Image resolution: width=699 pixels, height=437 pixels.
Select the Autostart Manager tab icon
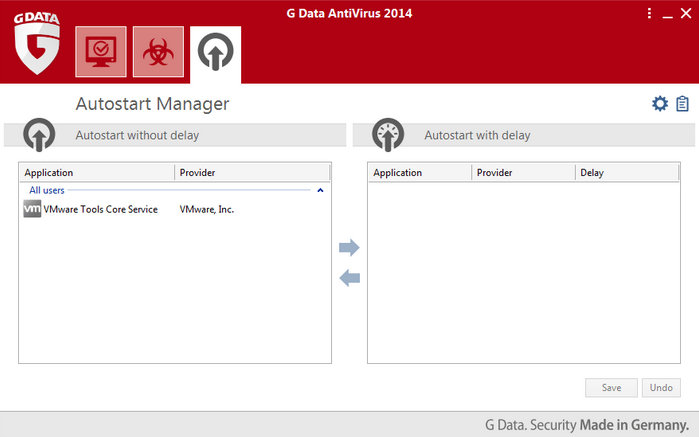(215, 53)
